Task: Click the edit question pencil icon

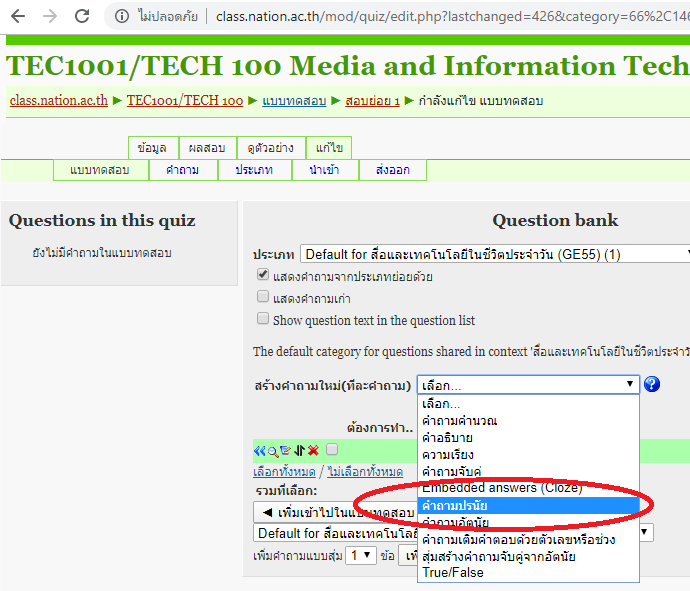Action: [285, 451]
